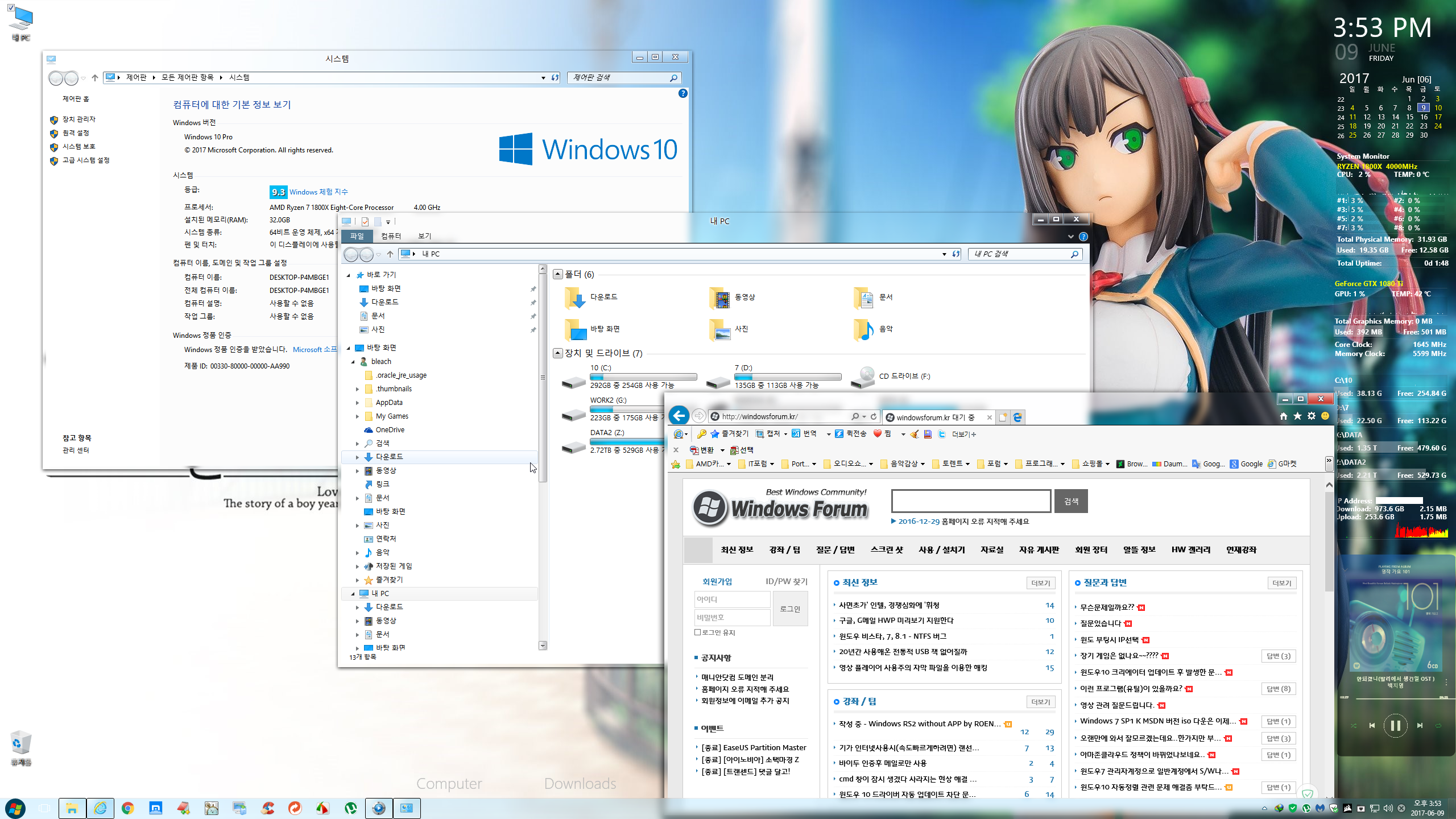1456x819 pixels.
Task: Toggle repeat in the music player widget
Action: click(x=1438, y=726)
